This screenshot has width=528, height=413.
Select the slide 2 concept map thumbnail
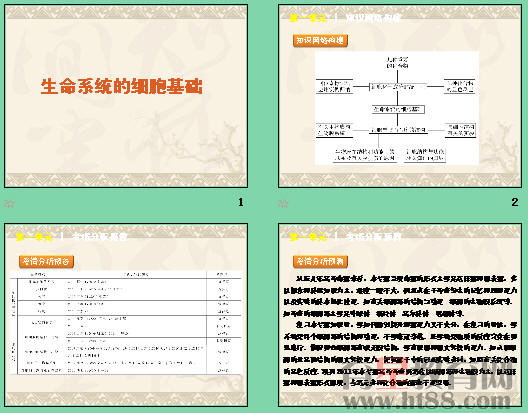[400, 96]
